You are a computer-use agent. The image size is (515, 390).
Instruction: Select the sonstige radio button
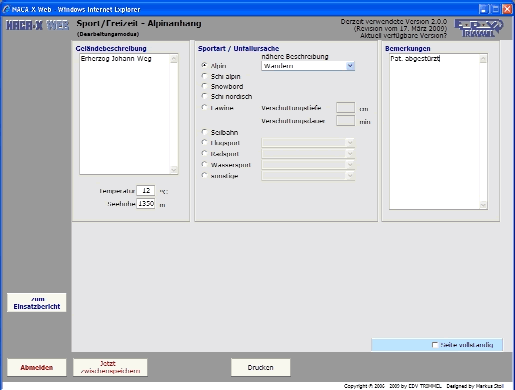(x=205, y=175)
